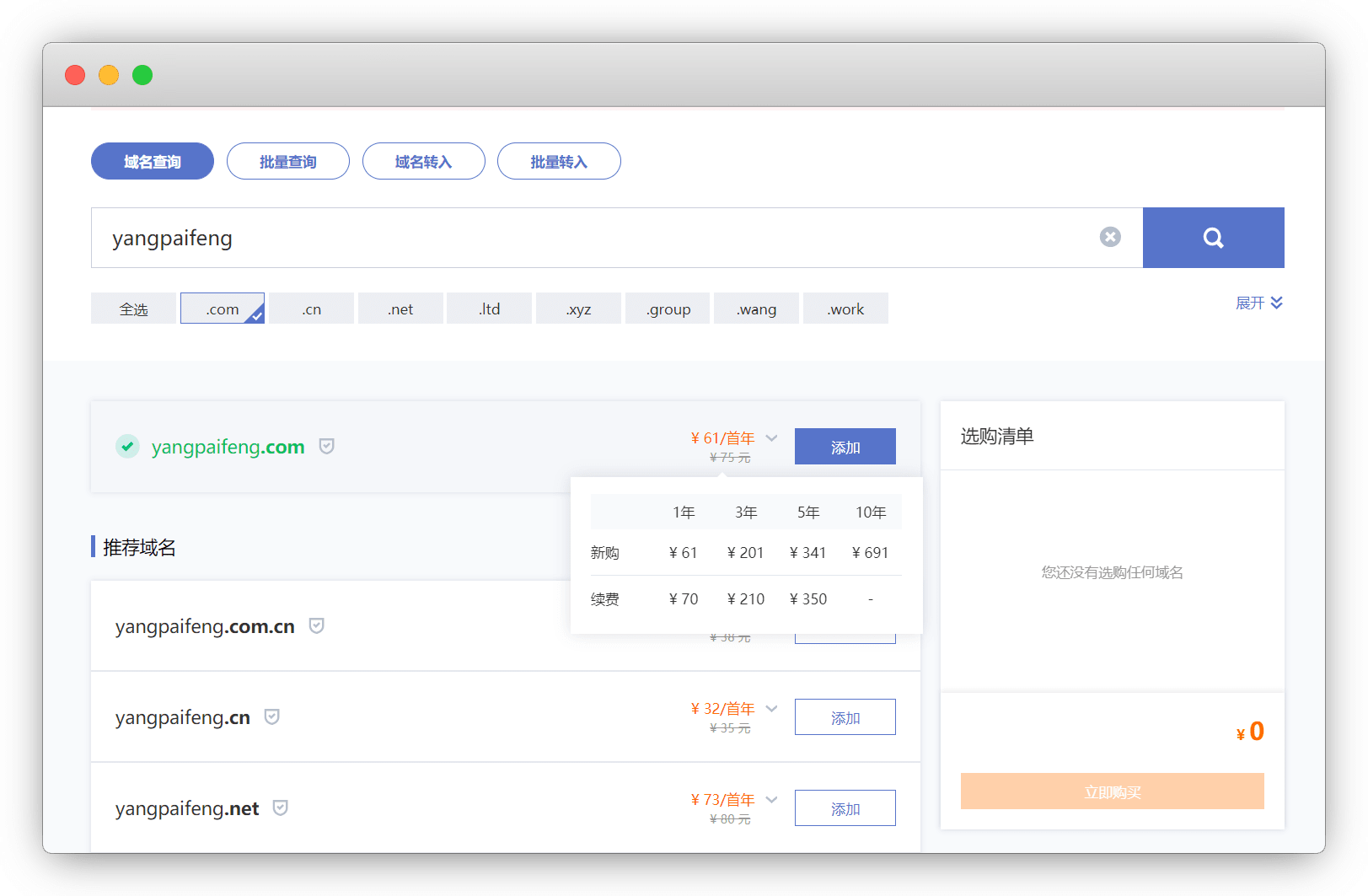This screenshot has height=896, width=1368.
Task: Click shield icon beside yangpaifeng.com.cn
Action: point(317,626)
